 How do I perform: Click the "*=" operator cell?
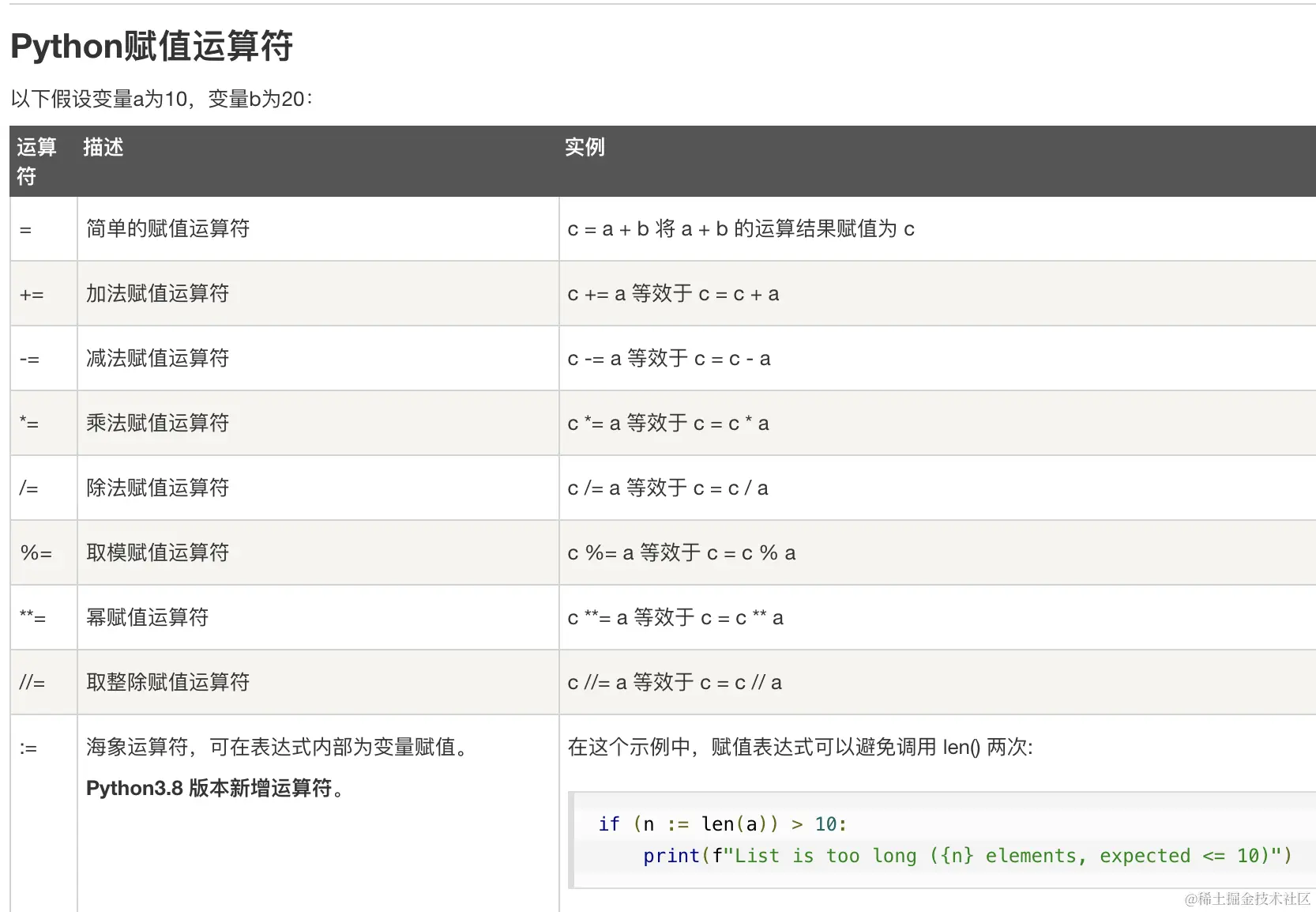(x=29, y=424)
